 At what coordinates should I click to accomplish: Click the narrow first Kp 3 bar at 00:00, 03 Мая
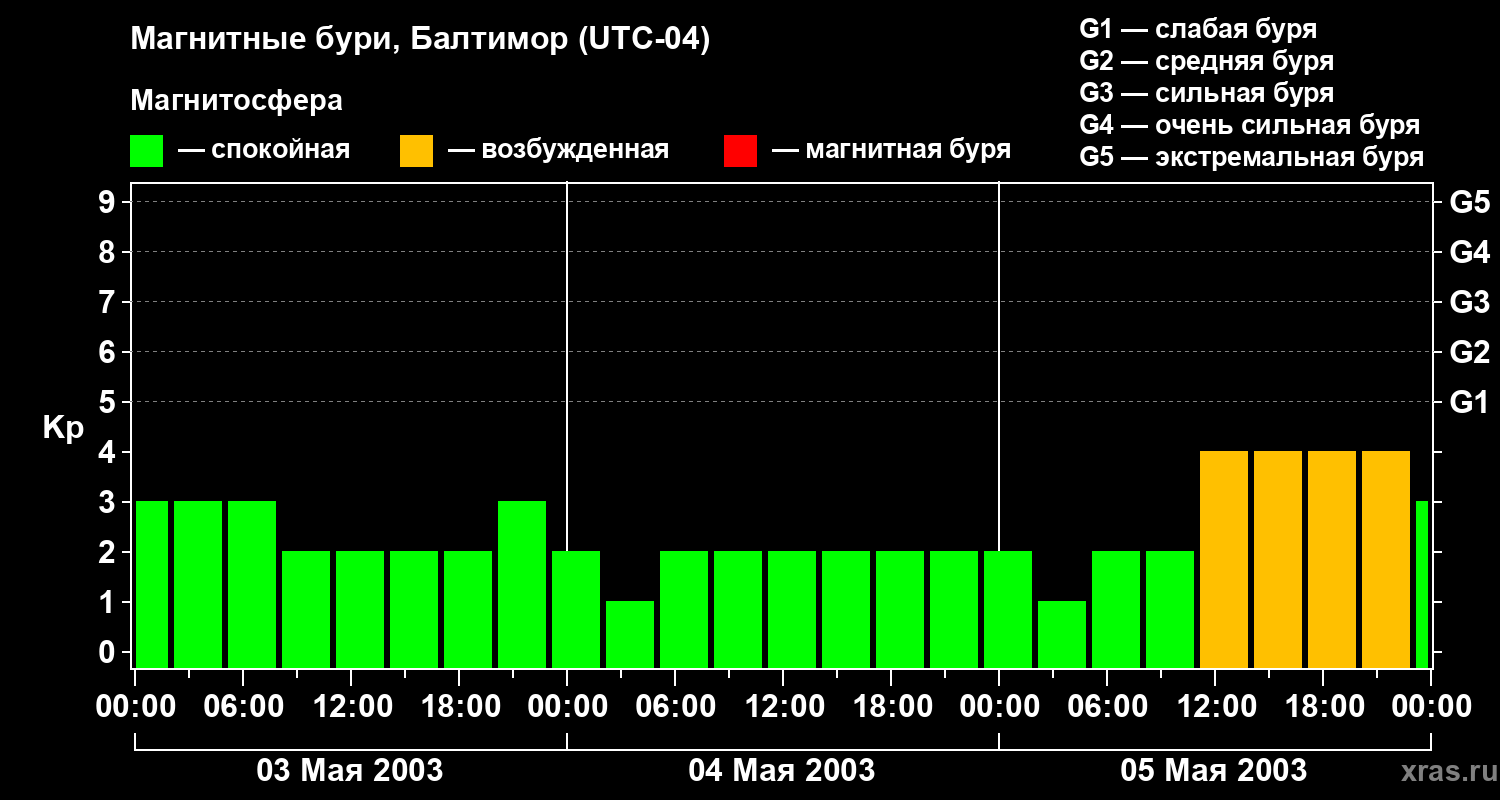152,584
